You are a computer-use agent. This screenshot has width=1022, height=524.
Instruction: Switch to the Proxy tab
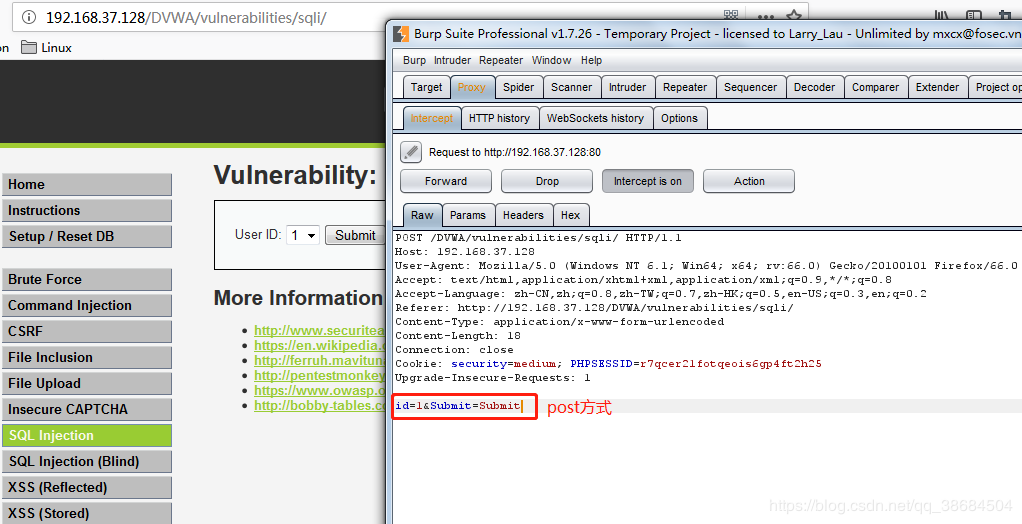pos(471,87)
